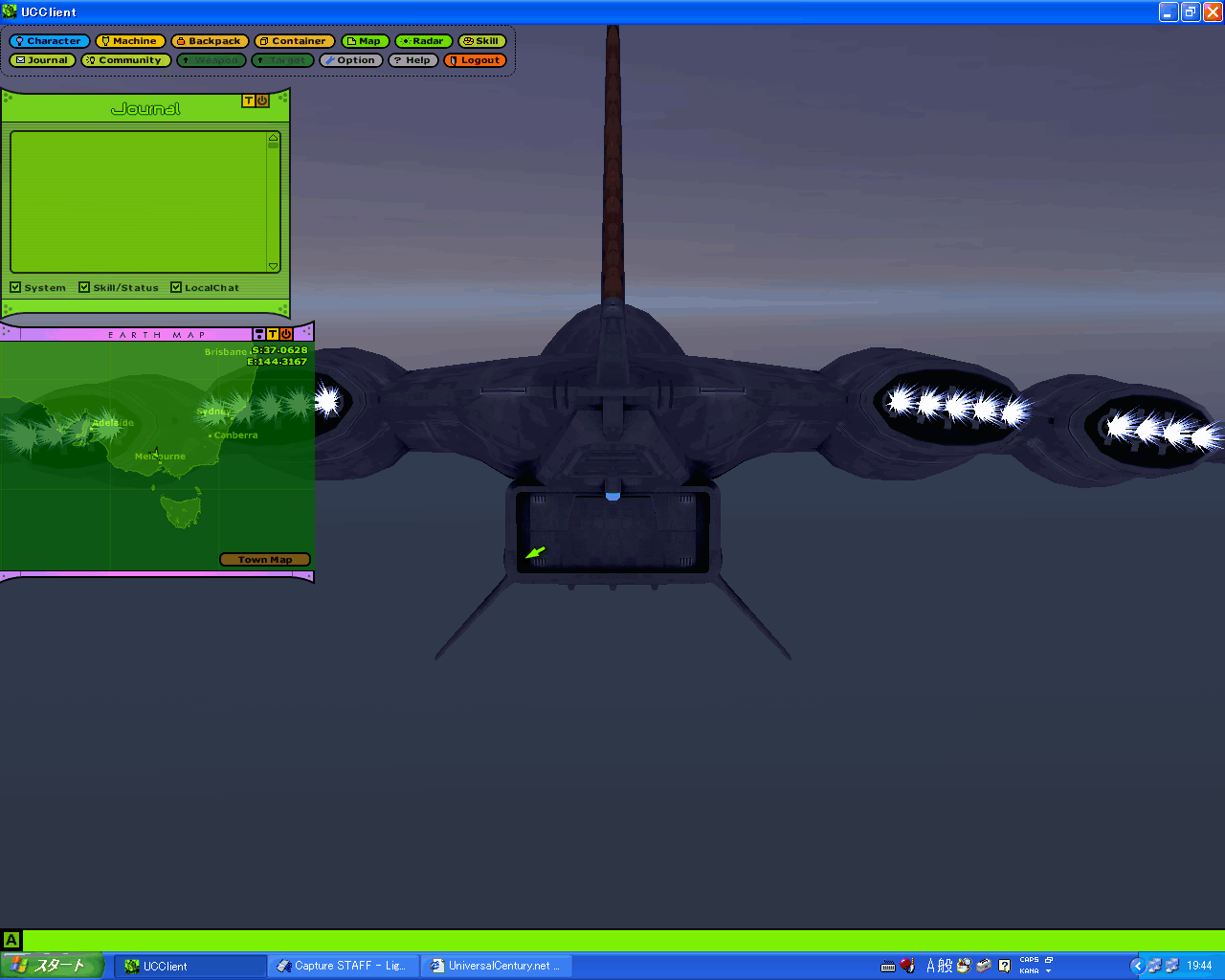
Task: Toggle the Journal window button
Action: [42, 60]
